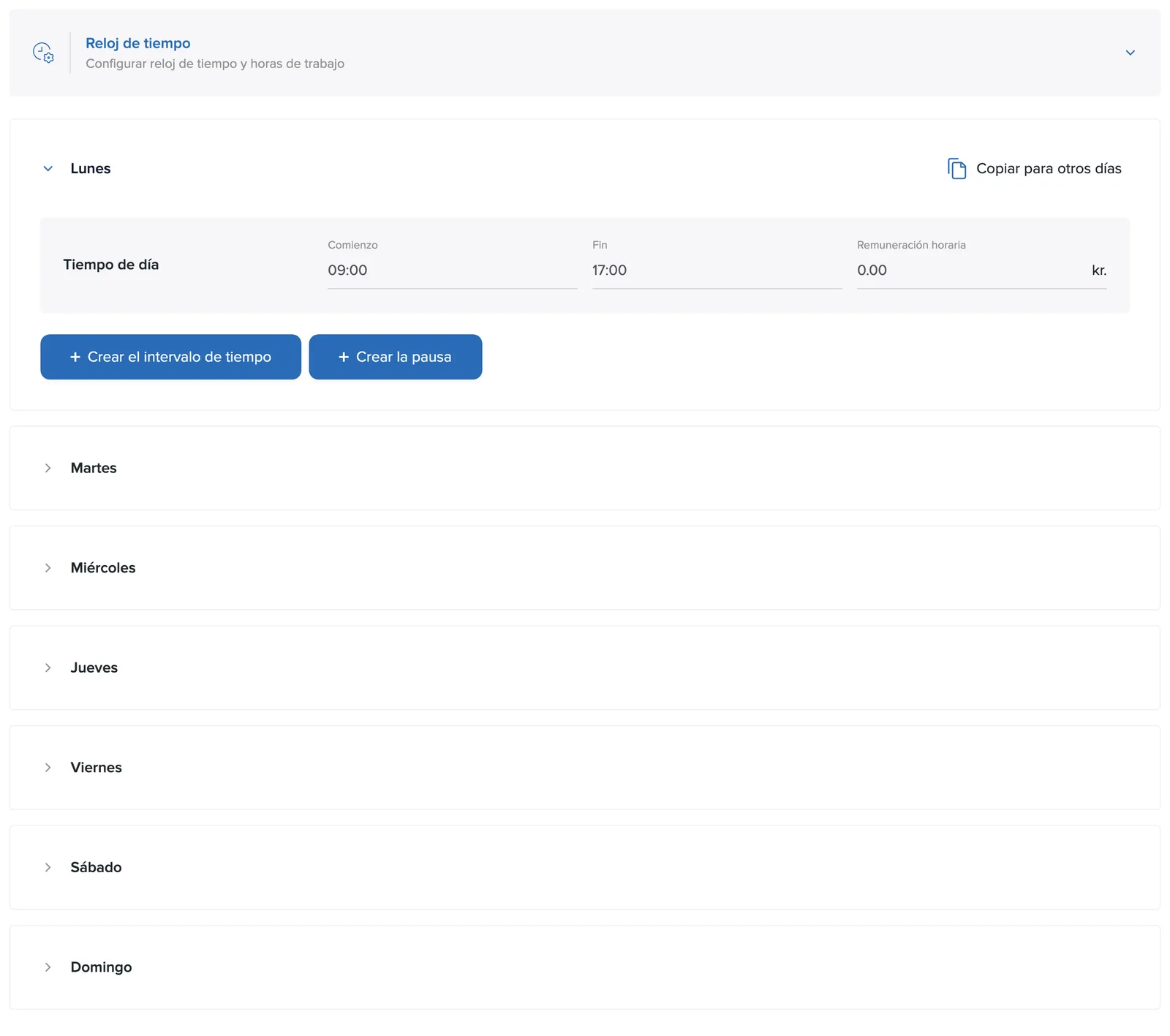Click the Tiempo de día label

[111, 265]
